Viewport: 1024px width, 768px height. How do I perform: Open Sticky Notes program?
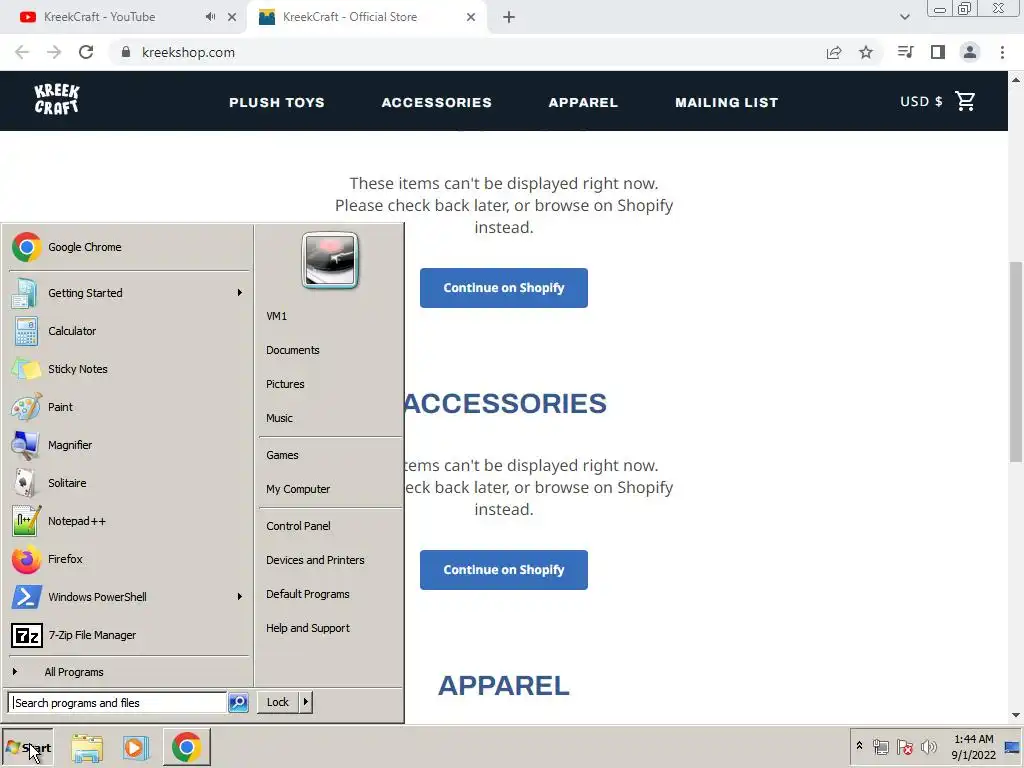coord(128,369)
